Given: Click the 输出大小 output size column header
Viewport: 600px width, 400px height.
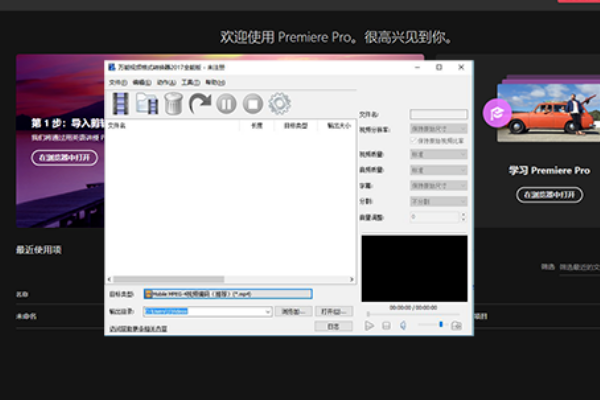Looking at the screenshot, I should pyautogui.click(x=337, y=126).
